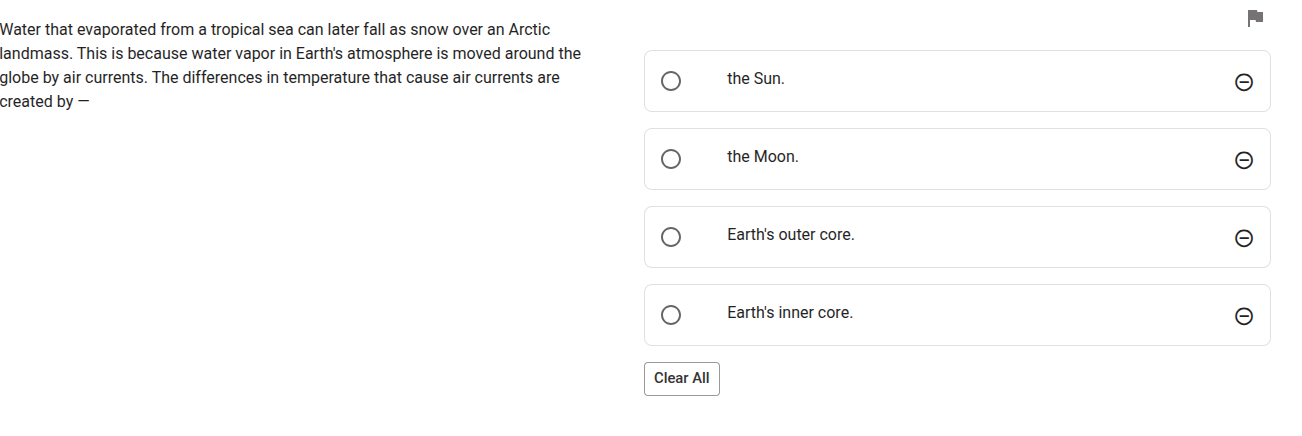Strike out the answer 'the Moon.'
1302x436 pixels.
1244,160
